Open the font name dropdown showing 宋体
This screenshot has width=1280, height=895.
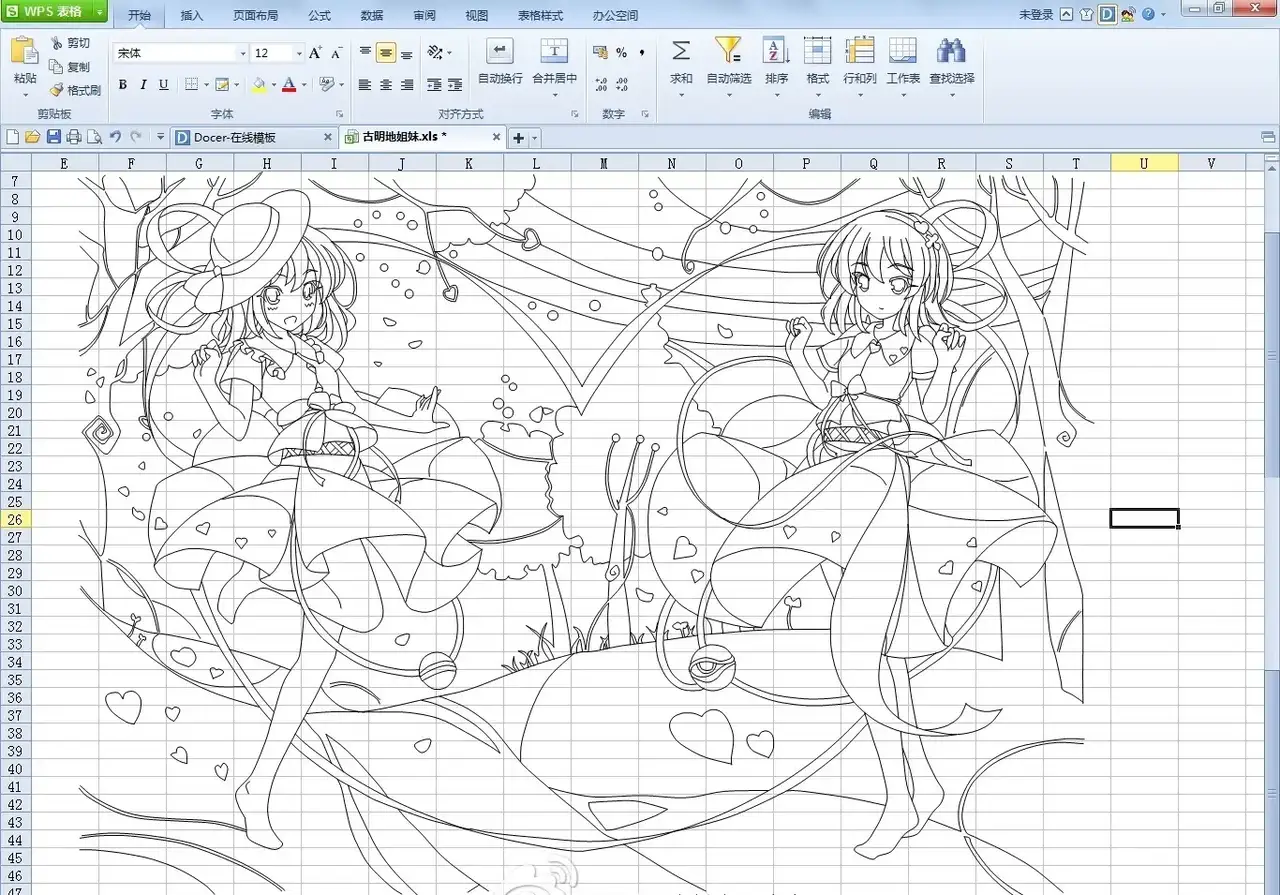pyautogui.click(x=242, y=54)
